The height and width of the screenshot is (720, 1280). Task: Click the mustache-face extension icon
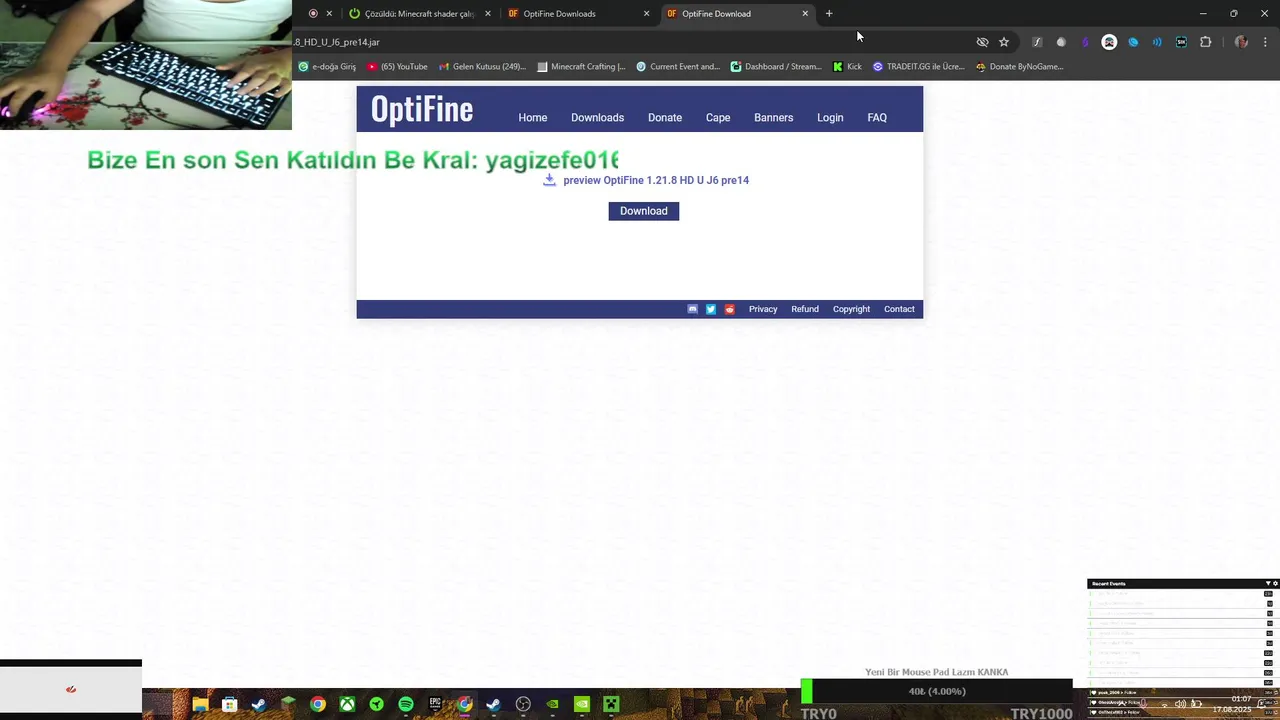point(1109,42)
